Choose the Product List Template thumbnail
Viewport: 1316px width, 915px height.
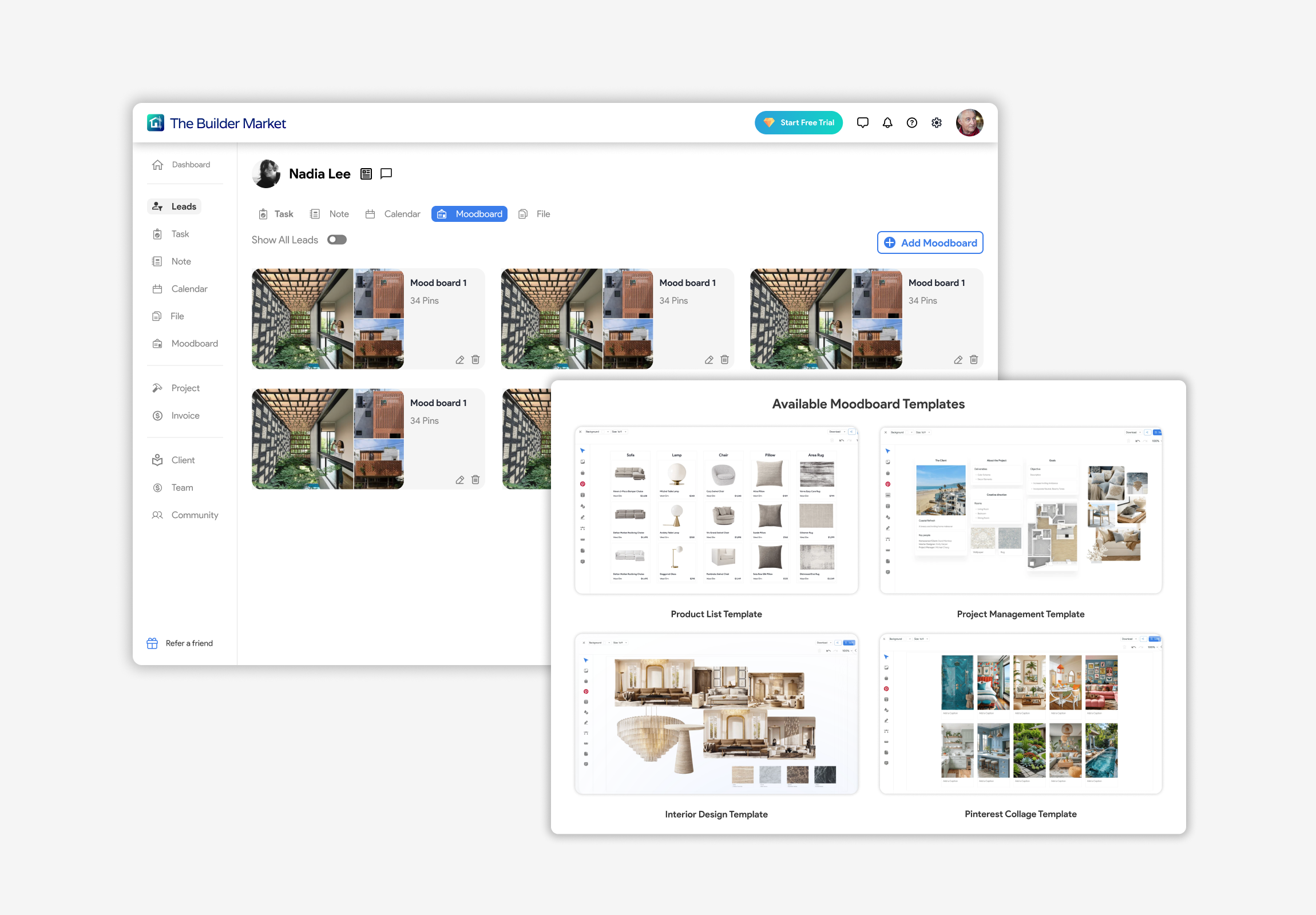(x=716, y=510)
